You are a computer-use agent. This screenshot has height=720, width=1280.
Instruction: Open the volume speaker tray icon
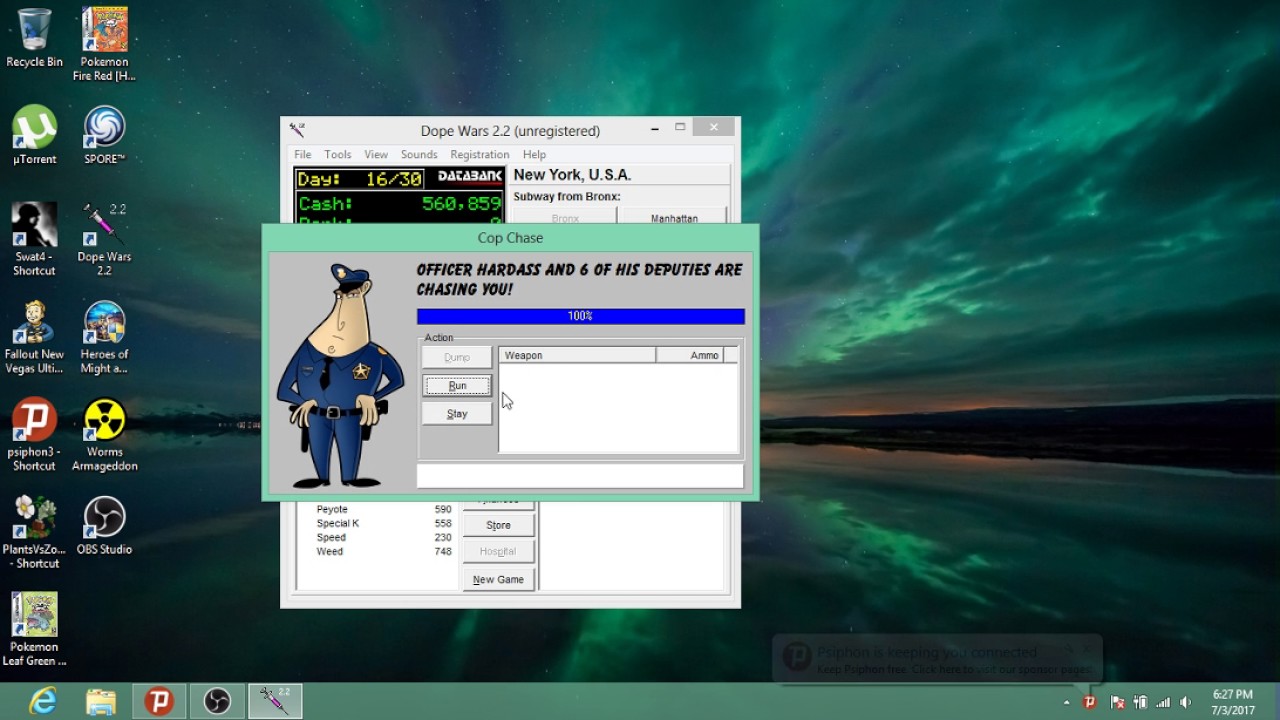(x=1186, y=702)
